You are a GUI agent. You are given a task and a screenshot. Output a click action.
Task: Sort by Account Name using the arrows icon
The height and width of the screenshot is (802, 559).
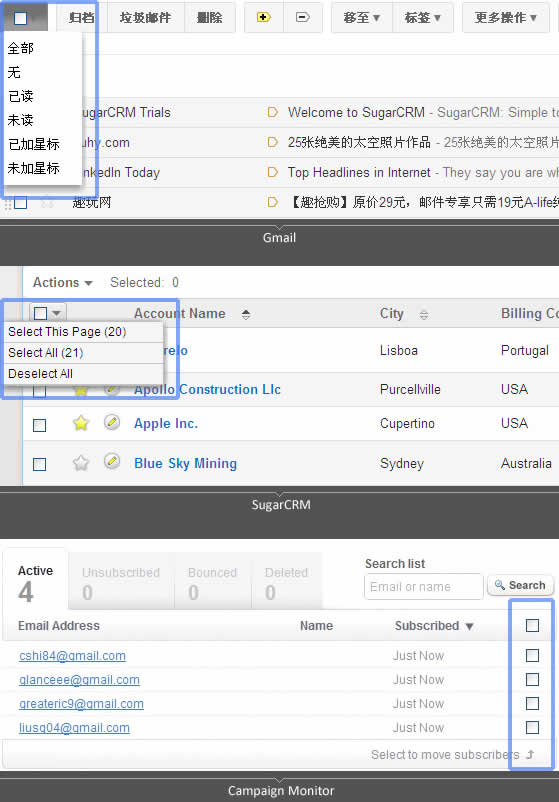pyautogui.click(x=246, y=314)
